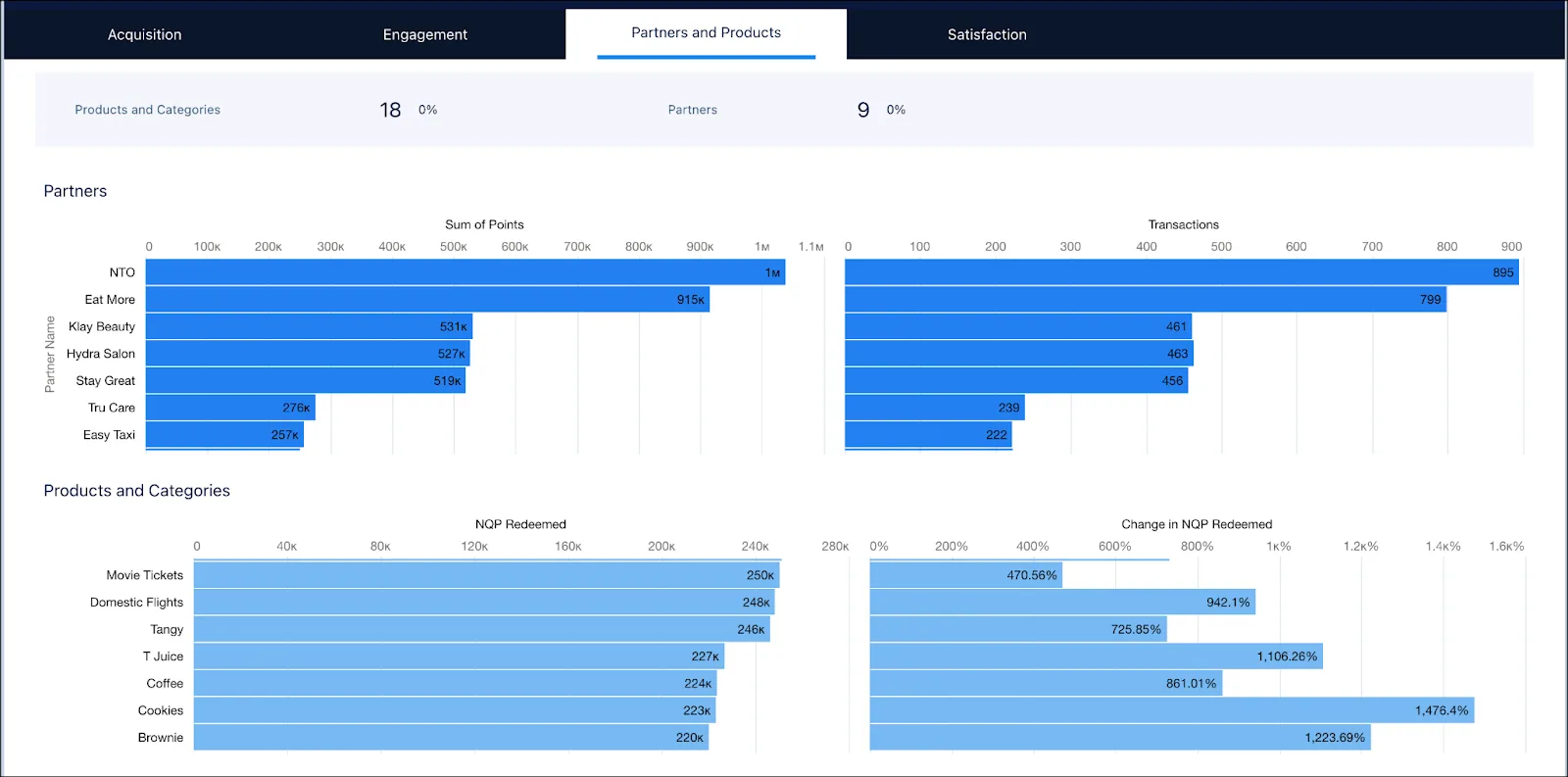The image size is (1568, 777).
Task: Select the 463 transactions bar
Action: click(1019, 354)
